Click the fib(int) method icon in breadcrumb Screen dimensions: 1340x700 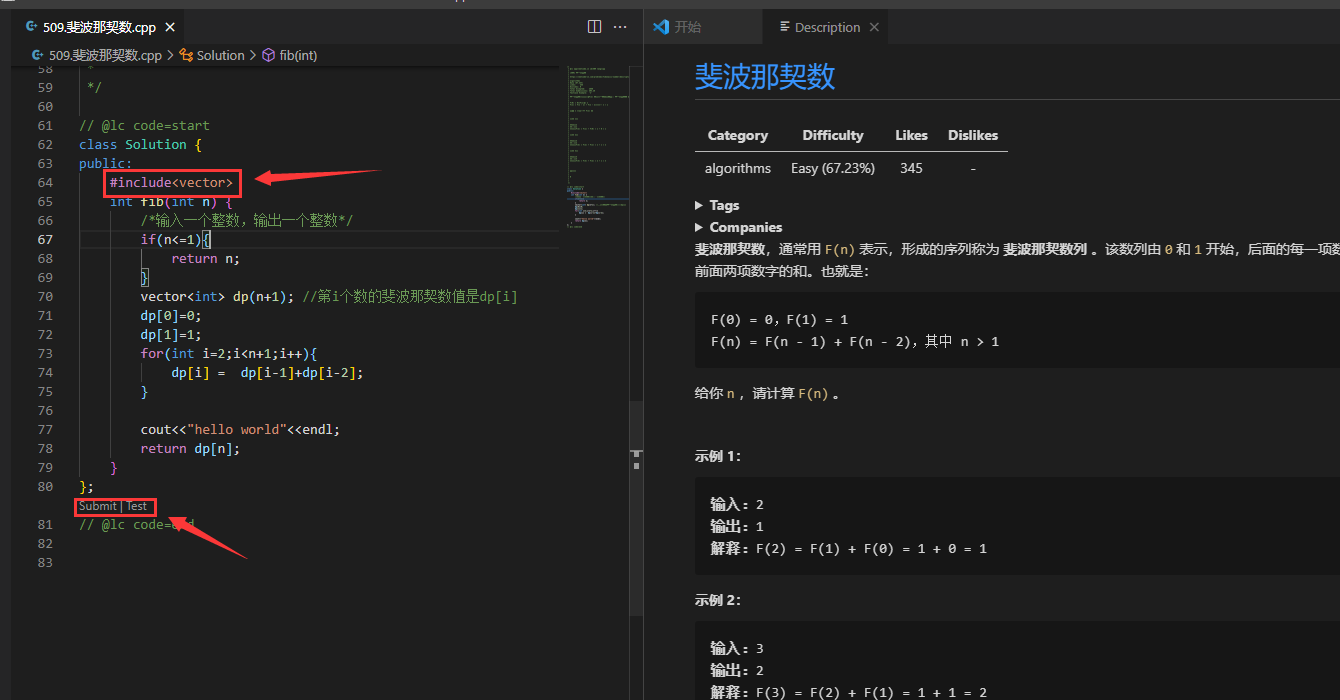[268, 56]
